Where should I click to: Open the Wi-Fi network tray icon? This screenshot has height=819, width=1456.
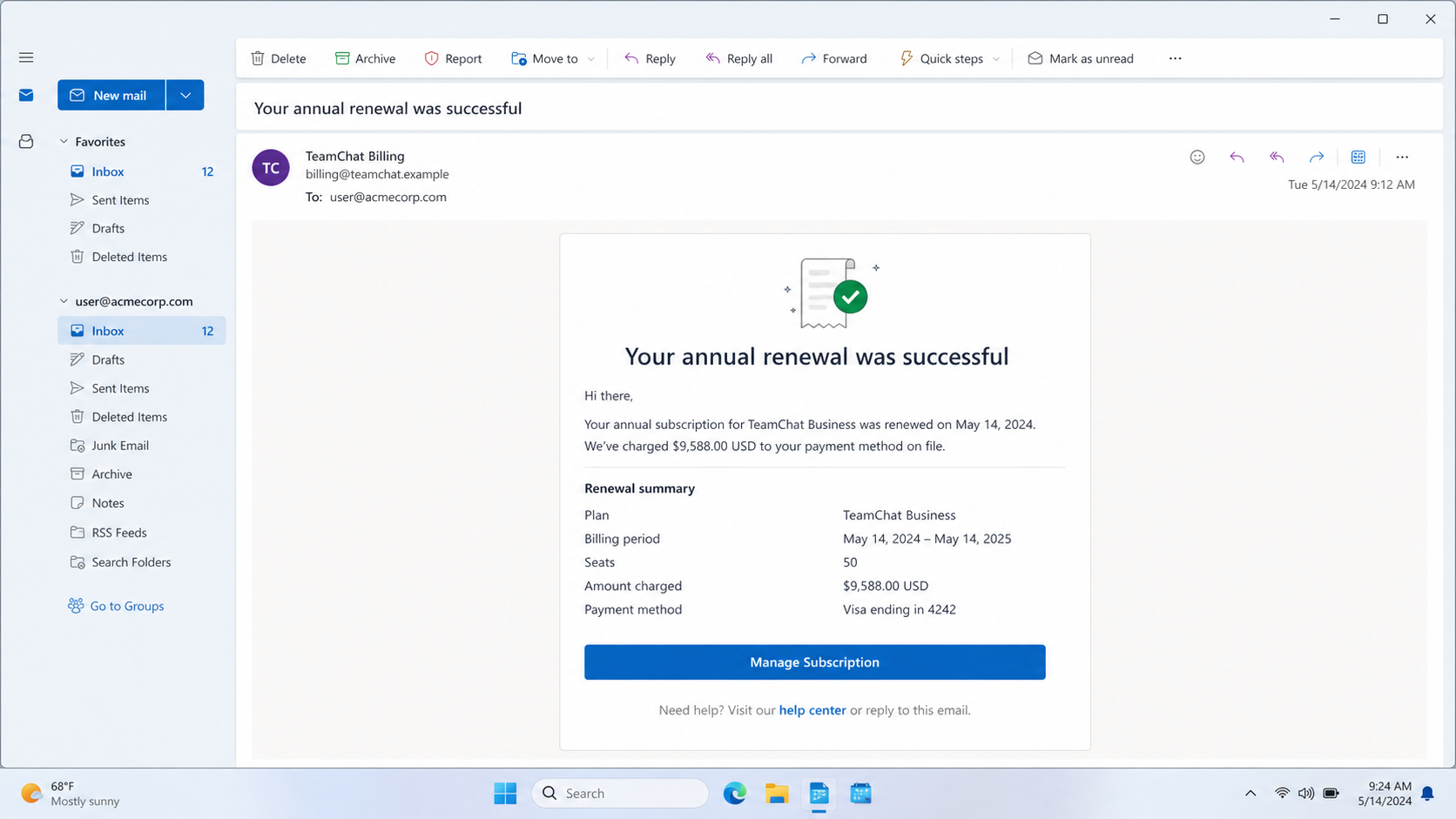pos(1282,793)
